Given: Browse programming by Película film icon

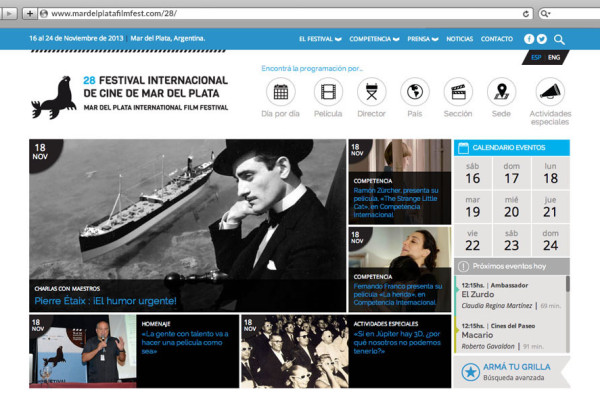Looking at the screenshot, I should [x=328, y=92].
